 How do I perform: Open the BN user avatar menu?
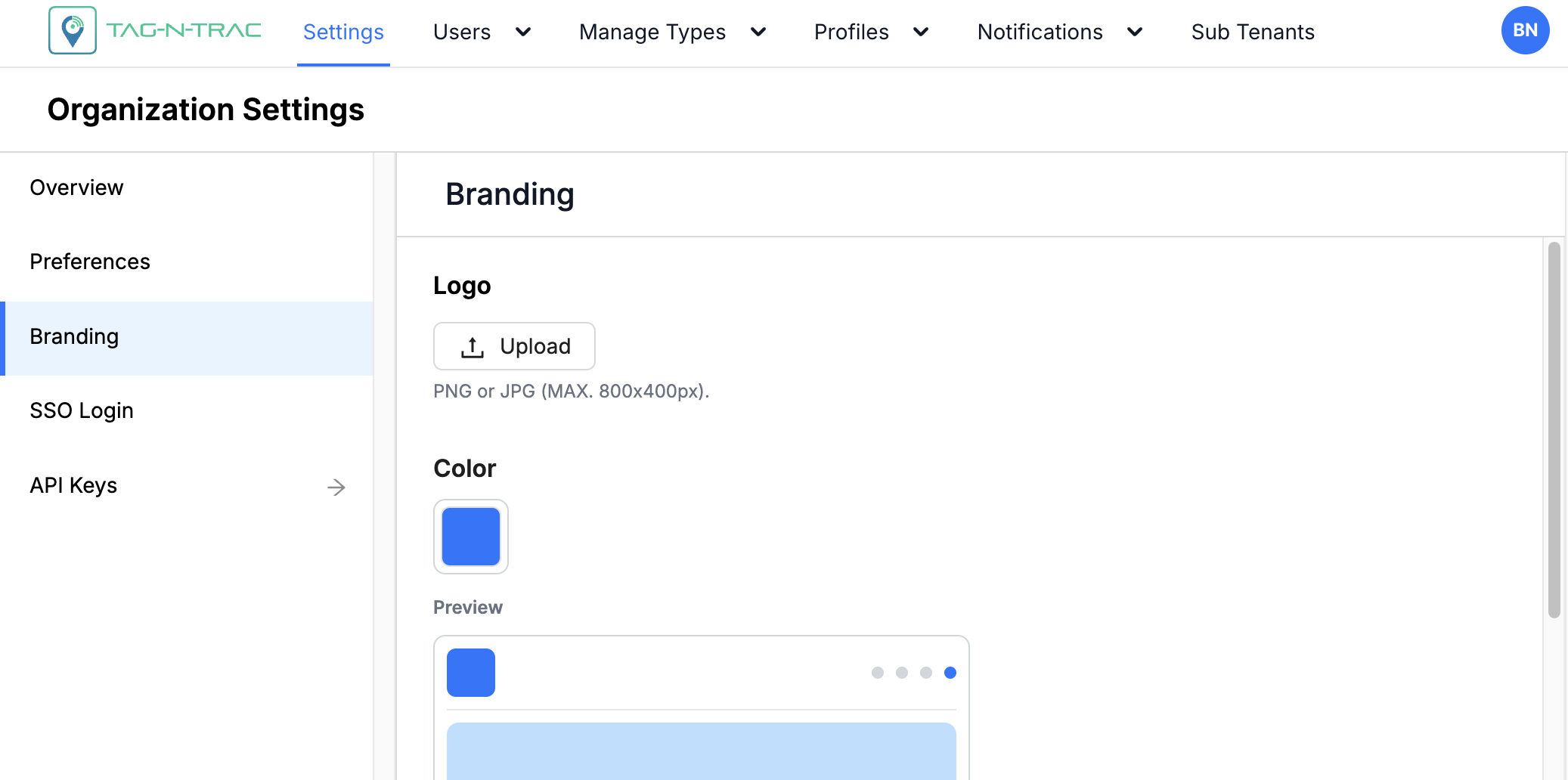coord(1525,30)
